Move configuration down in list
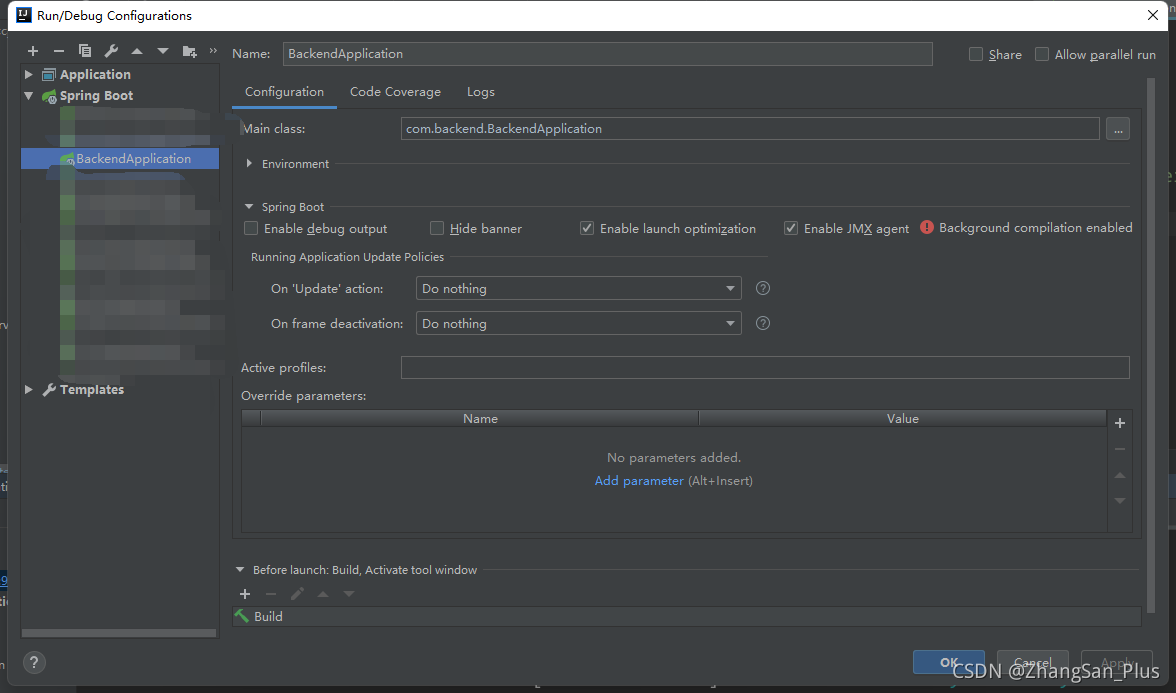This screenshot has height=693, width=1176. [x=163, y=51]
